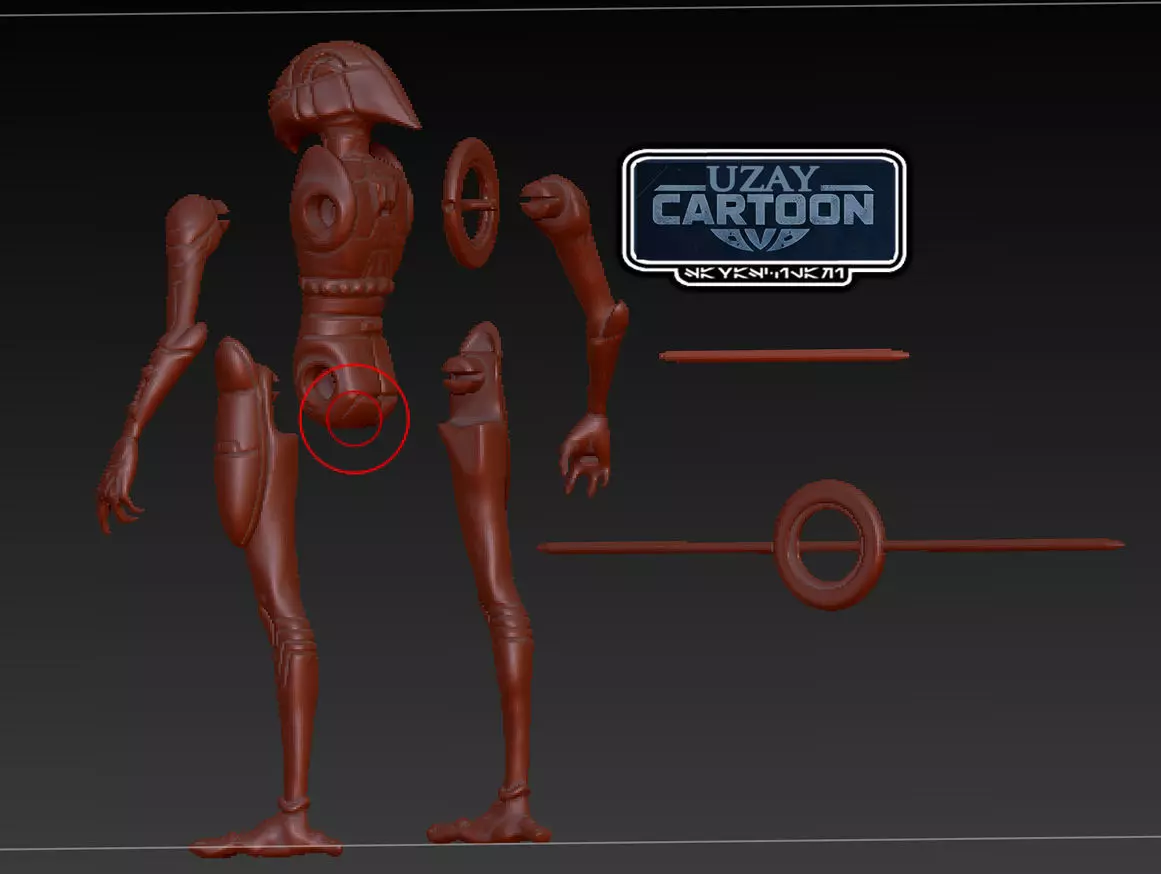Select the ribbed waist band of the torso
The image size is (1161, 874).
click(x=347, y=286)
